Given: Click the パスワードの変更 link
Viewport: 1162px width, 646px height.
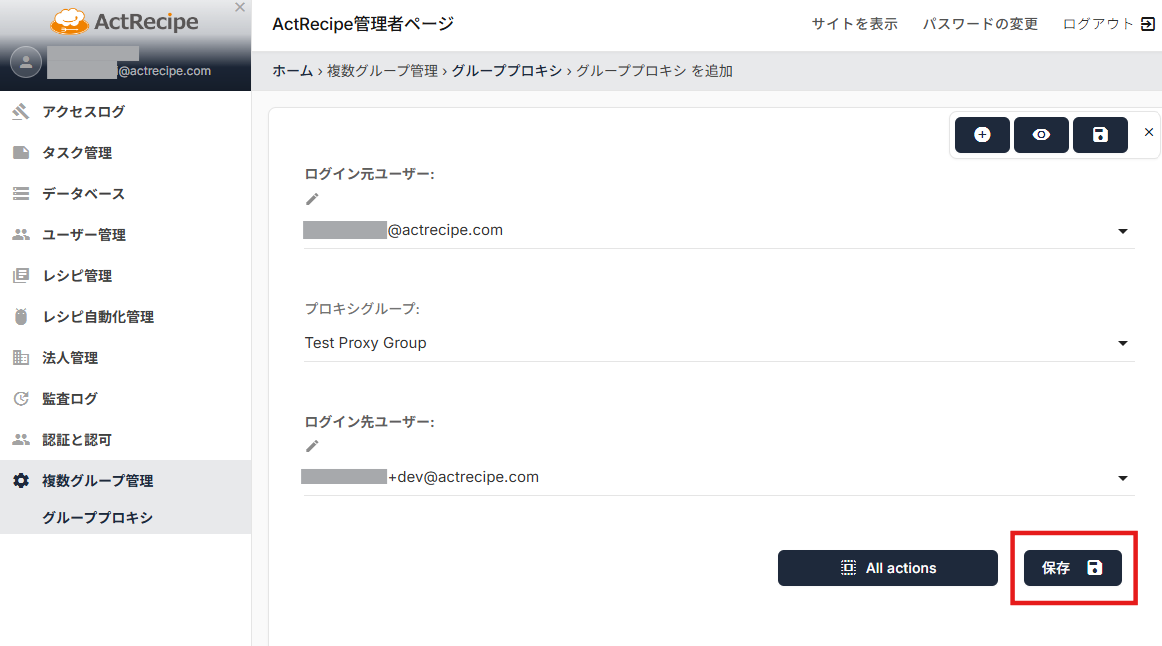Looking at the screenshot, I should point(980,24).
